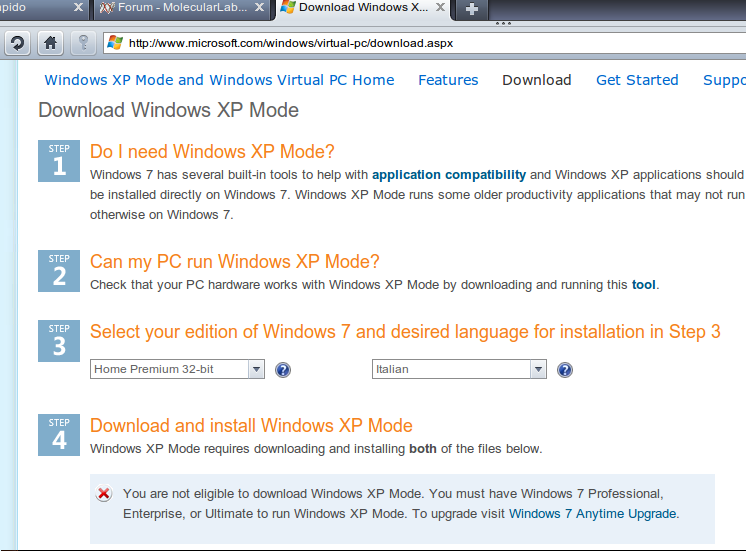Image resolution: width=746 pixels, height=551 pixels.
Task: Select the Download nav item
Action: tap(537, 80)
